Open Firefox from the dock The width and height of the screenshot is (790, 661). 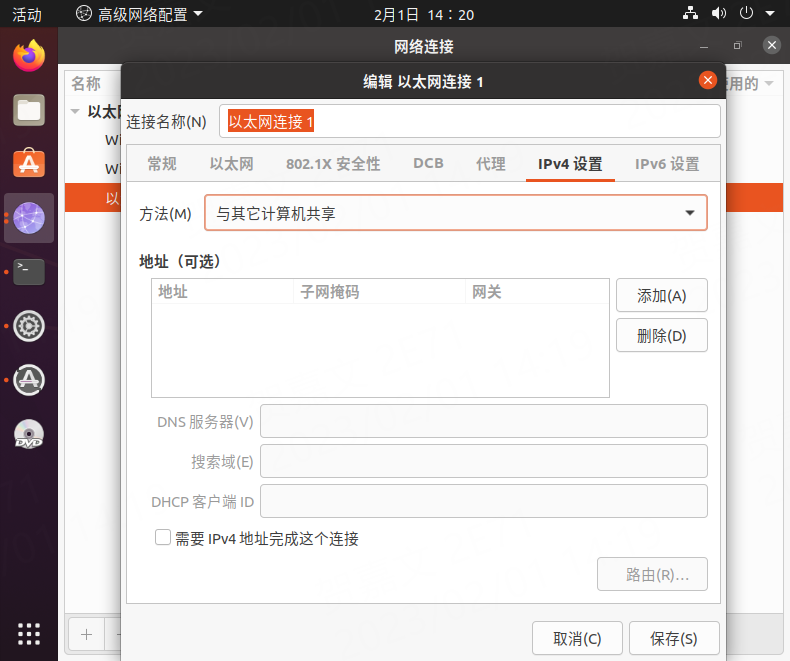[x=29, y=55]
